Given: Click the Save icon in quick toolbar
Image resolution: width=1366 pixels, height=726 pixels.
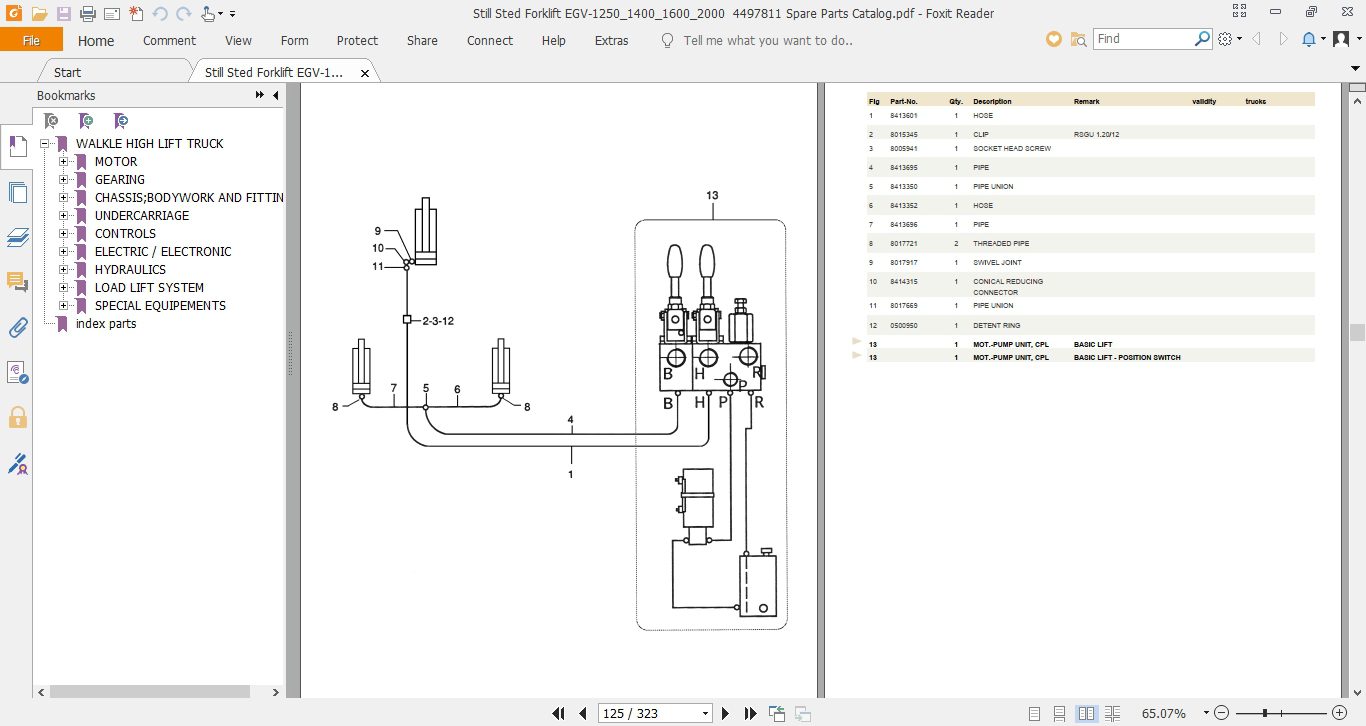Looking at the screenshot, I should [x=63, y=14].
